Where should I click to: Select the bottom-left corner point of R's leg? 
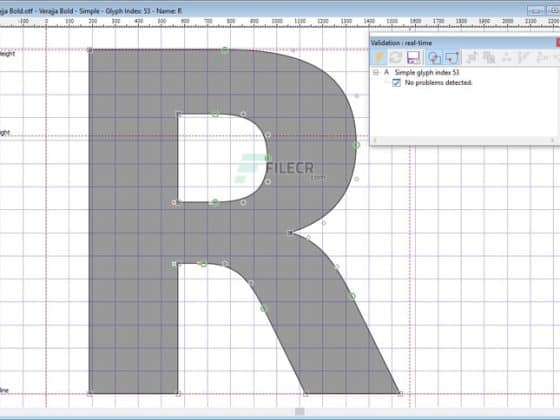[305, 394]
